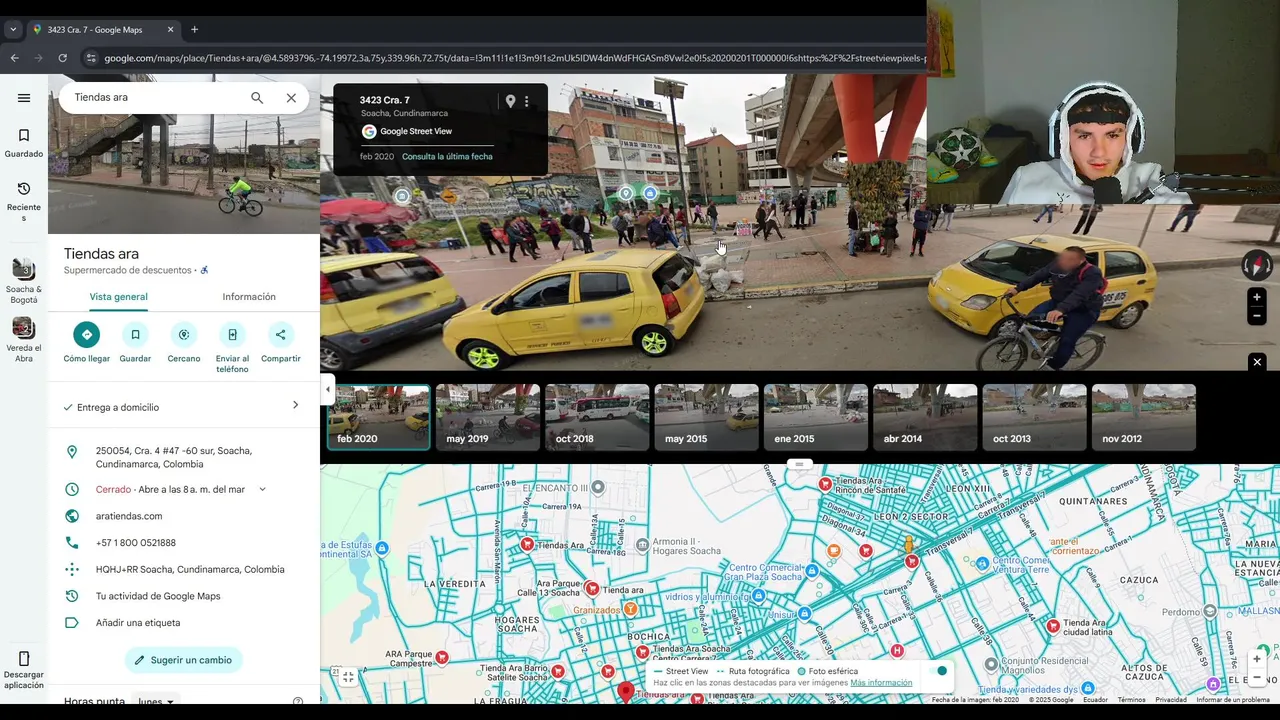Viewport: 1280px width, 720px height.
Task: Collapse the side panel arrow
Action: (x=327, y=389)
